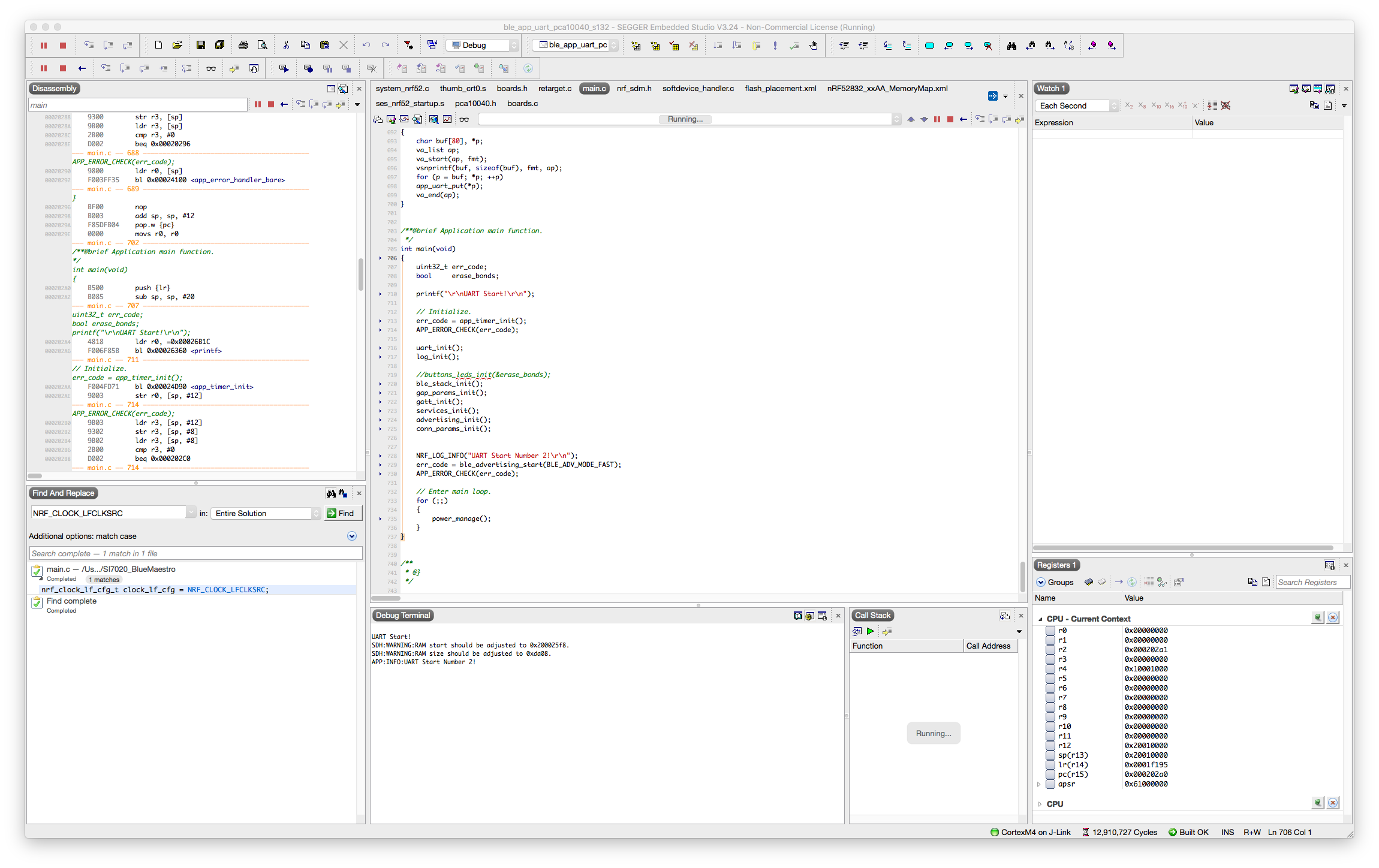Viewport: 1379px width, 868px height.
Task: Click the Built OK status indicator
Action: coord(1188,833)
